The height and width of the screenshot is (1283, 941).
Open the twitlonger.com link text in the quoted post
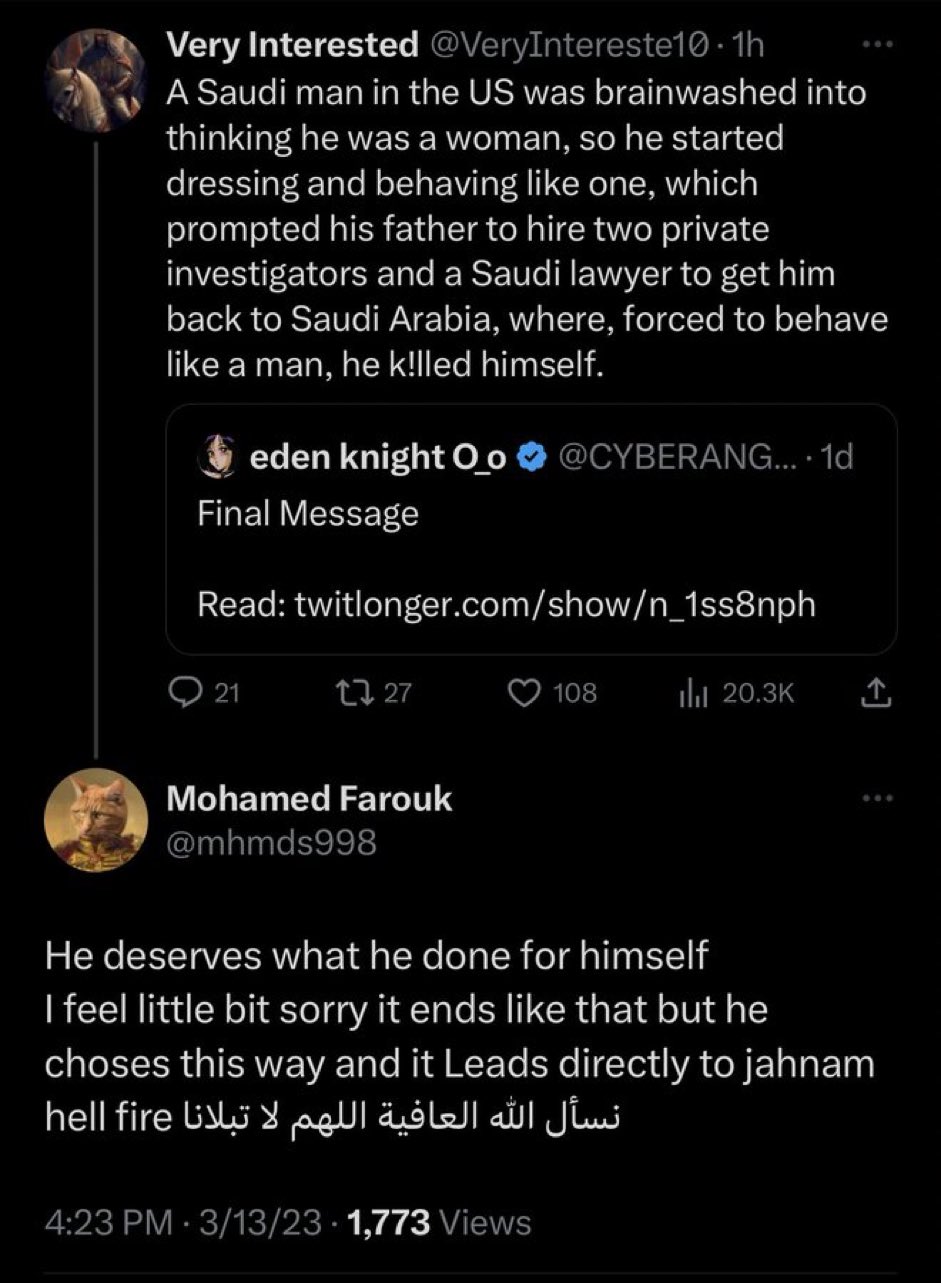(506, 604)
